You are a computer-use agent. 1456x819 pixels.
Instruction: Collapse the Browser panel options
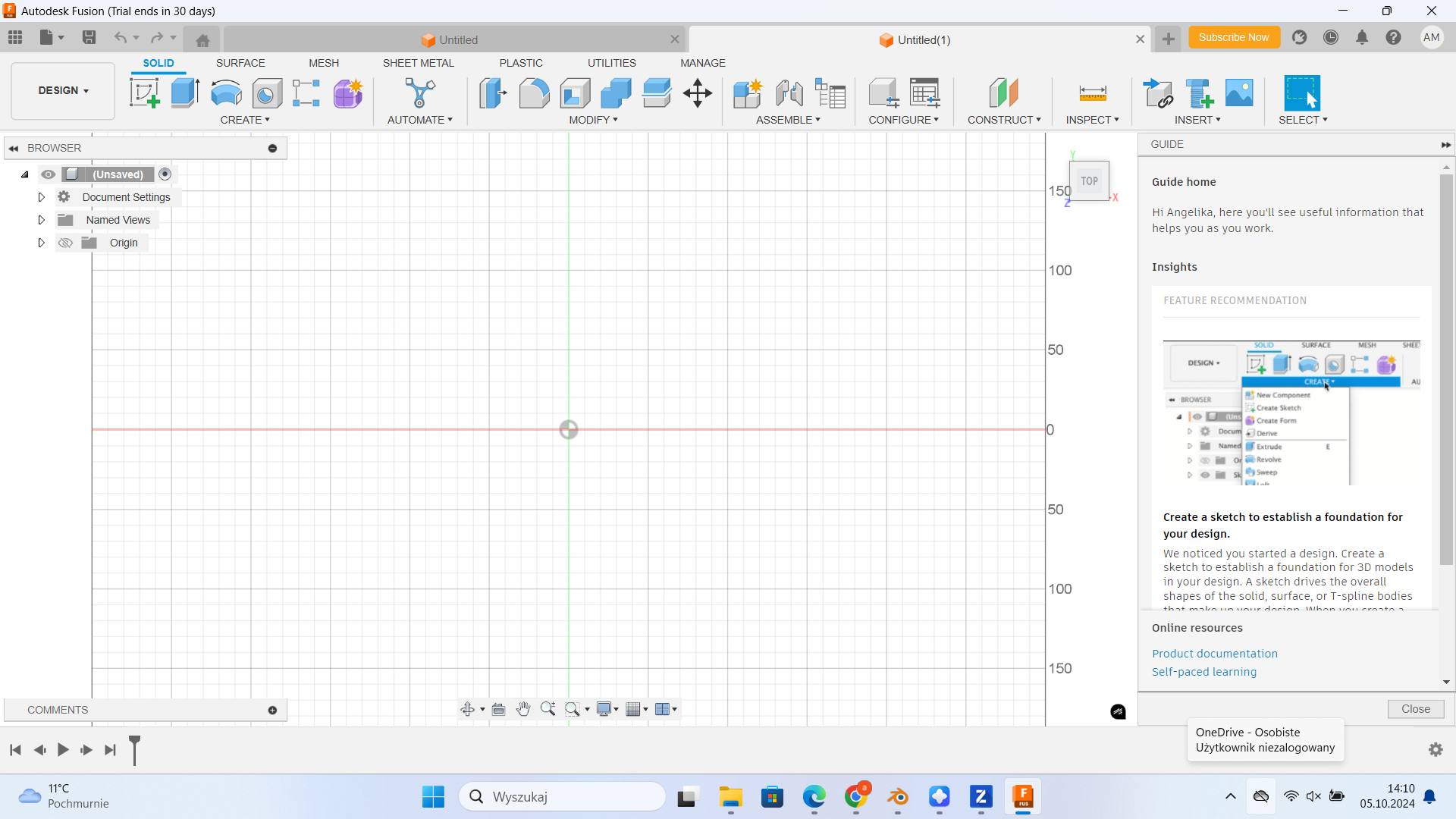click(x=272, y=148)
